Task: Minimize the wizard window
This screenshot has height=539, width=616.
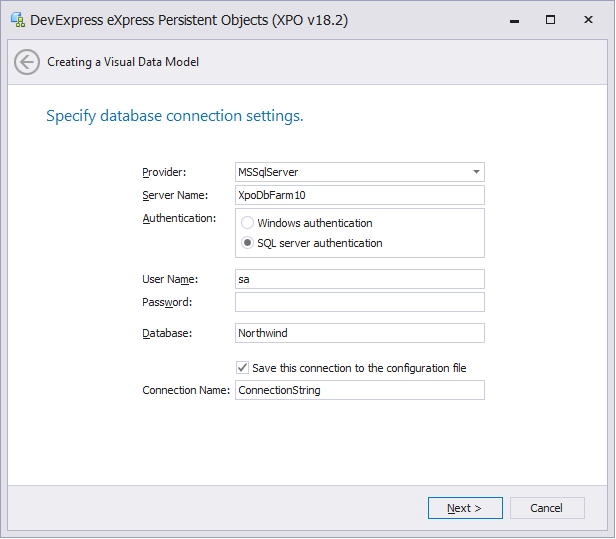Action: pyautogui.click(x=504, y=19)
